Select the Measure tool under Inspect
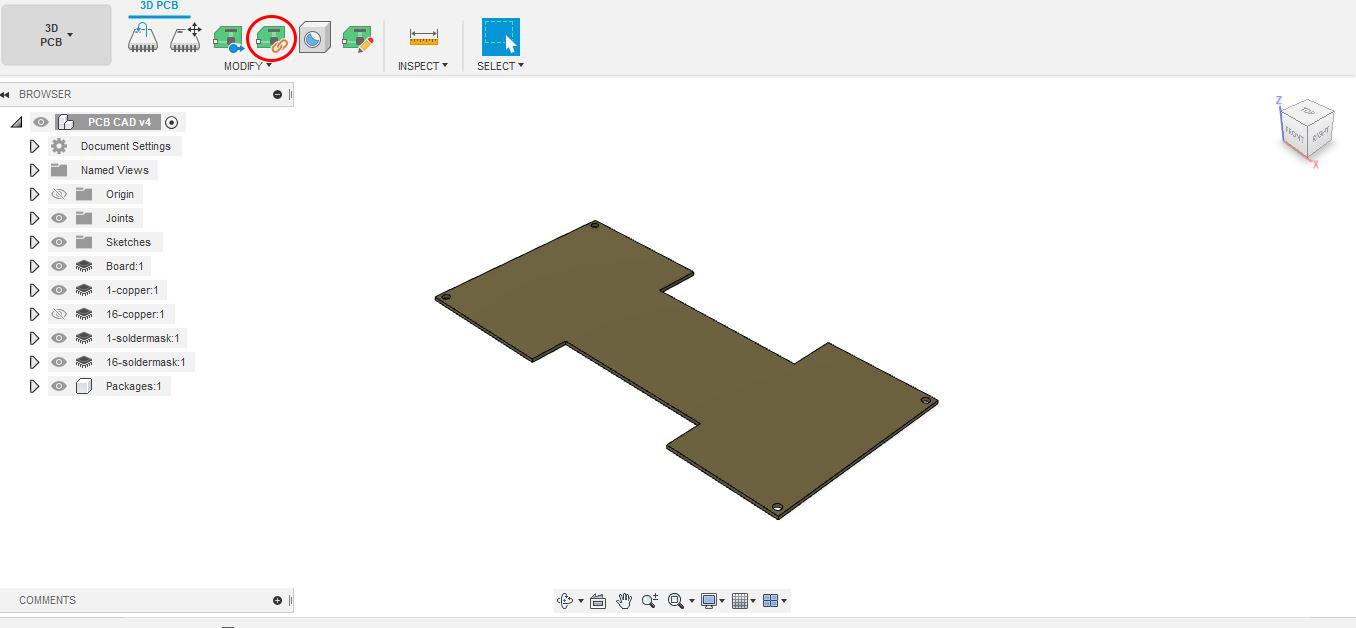Screen dimensions: 1356x628 pyautogui.click(x=422, y=36)
